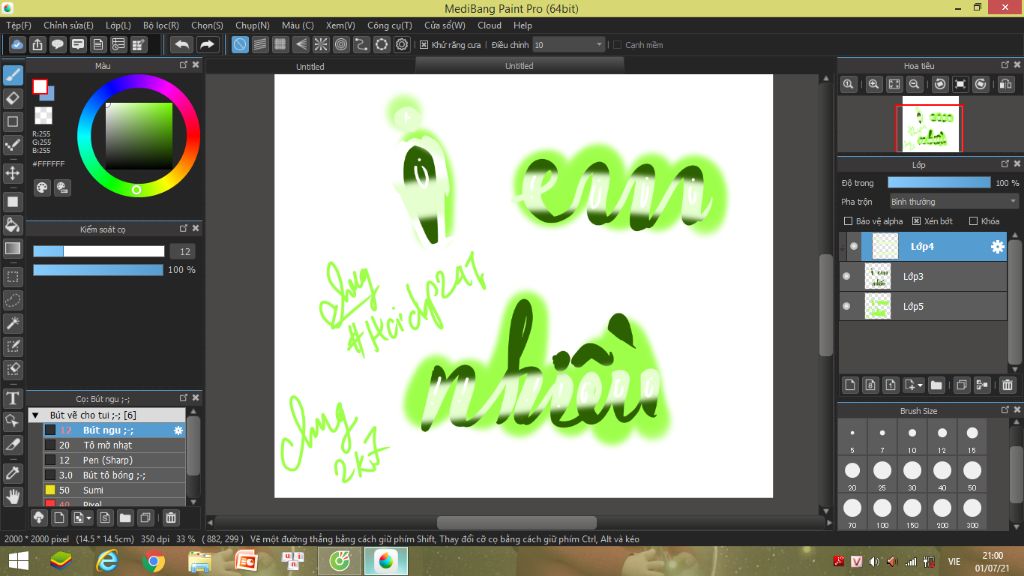Enable the Bảo vệ alpha checkbox
This screenshot has width=1024, height=576.
pyautogui.click(x=848, y=221)
